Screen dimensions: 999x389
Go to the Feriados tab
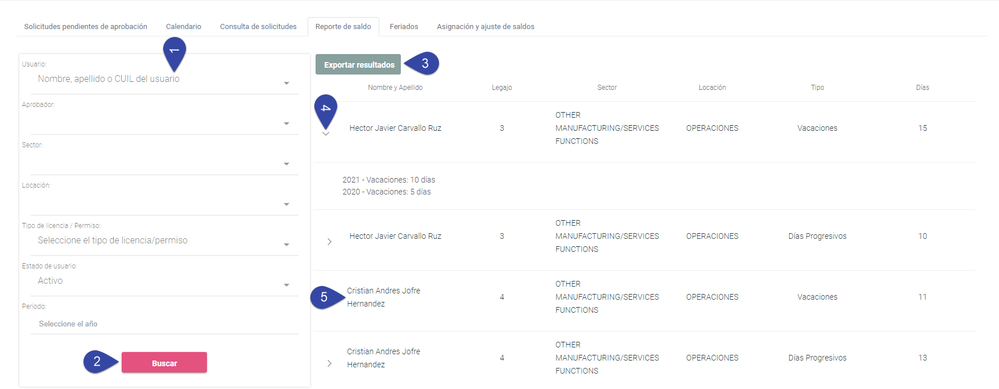pos(404,27)
